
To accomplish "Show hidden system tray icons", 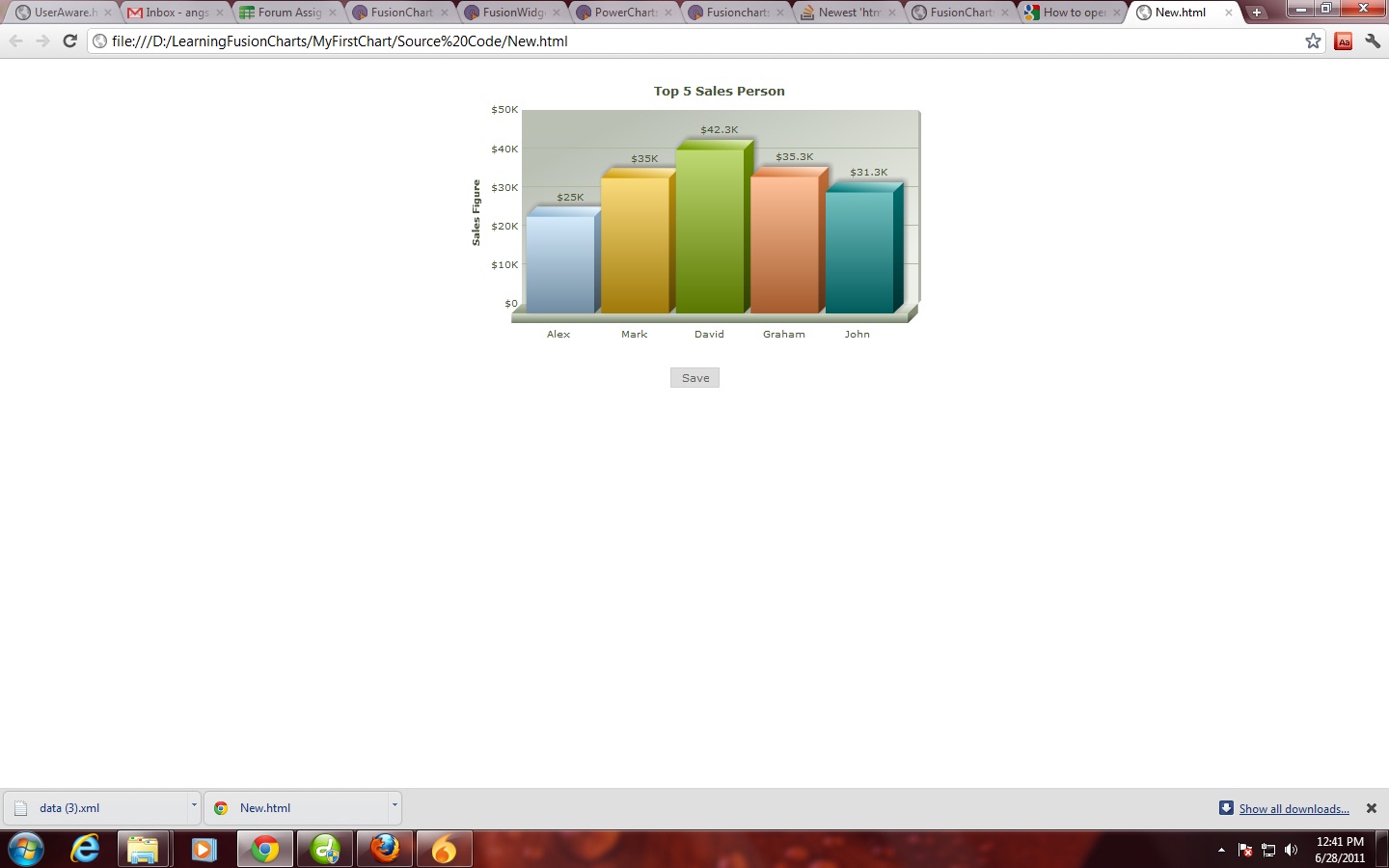I will point(1221,850).
